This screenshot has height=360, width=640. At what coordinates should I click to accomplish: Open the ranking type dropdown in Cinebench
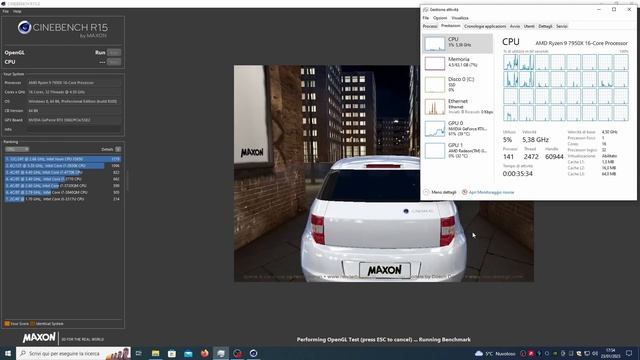click(17, 149)
